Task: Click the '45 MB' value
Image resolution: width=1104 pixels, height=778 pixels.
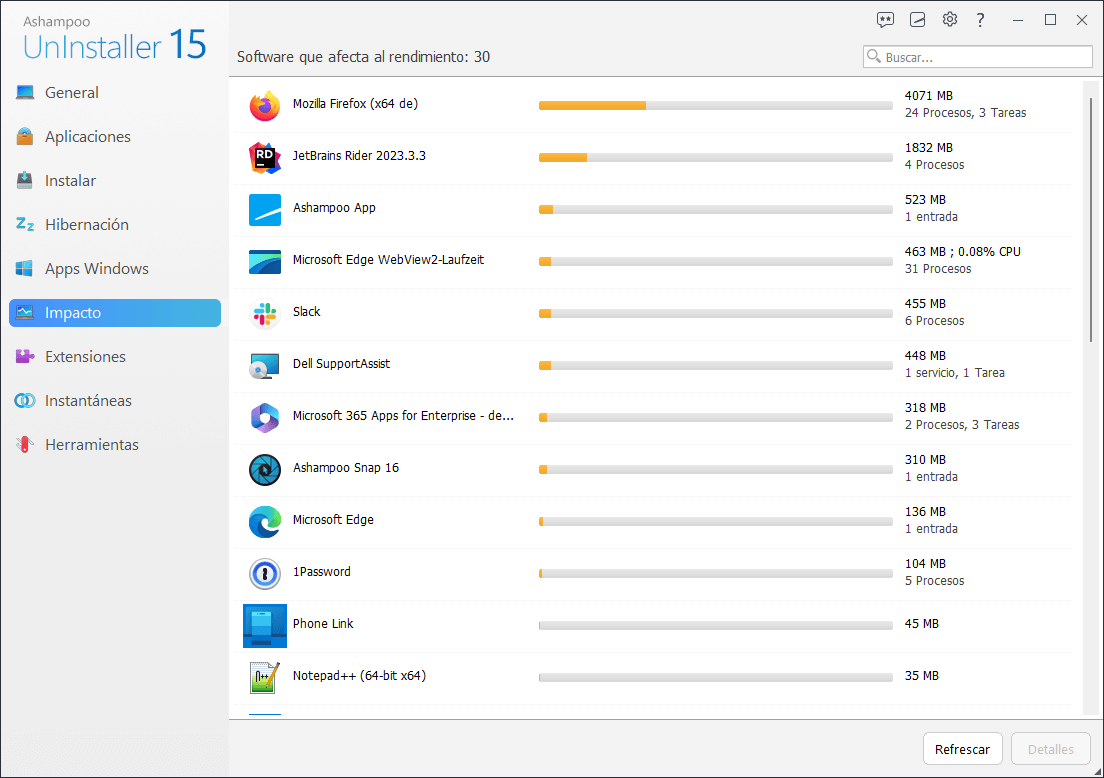Action: (x=922, y=624)
